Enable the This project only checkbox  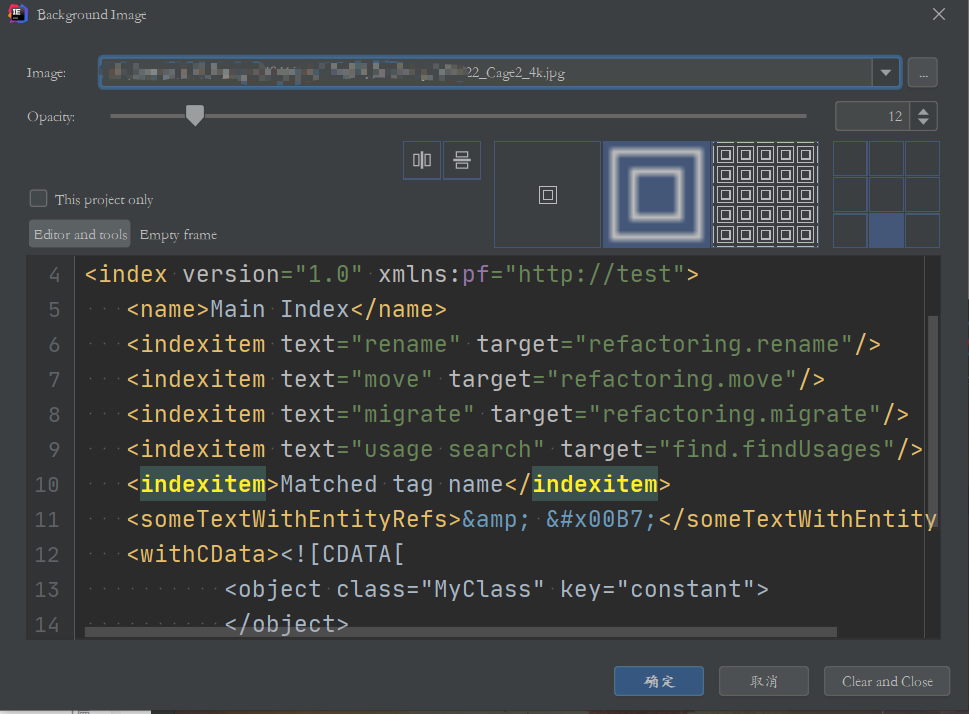tap(38, 198)
